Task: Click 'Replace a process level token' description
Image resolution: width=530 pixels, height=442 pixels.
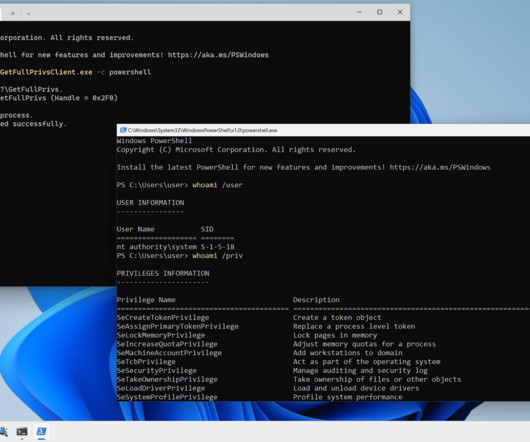Action: coord(354,326)
